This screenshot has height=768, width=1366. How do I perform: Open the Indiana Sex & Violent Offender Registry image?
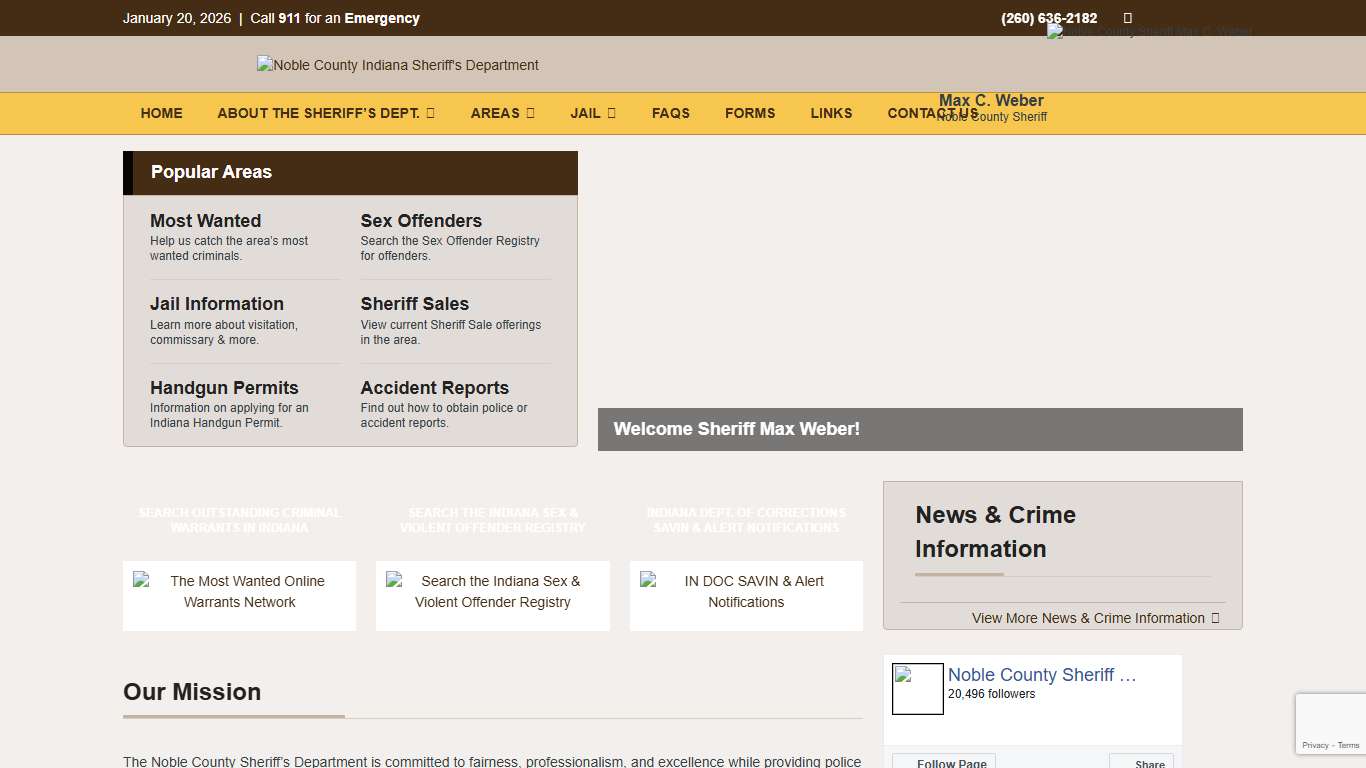(492, 592)
